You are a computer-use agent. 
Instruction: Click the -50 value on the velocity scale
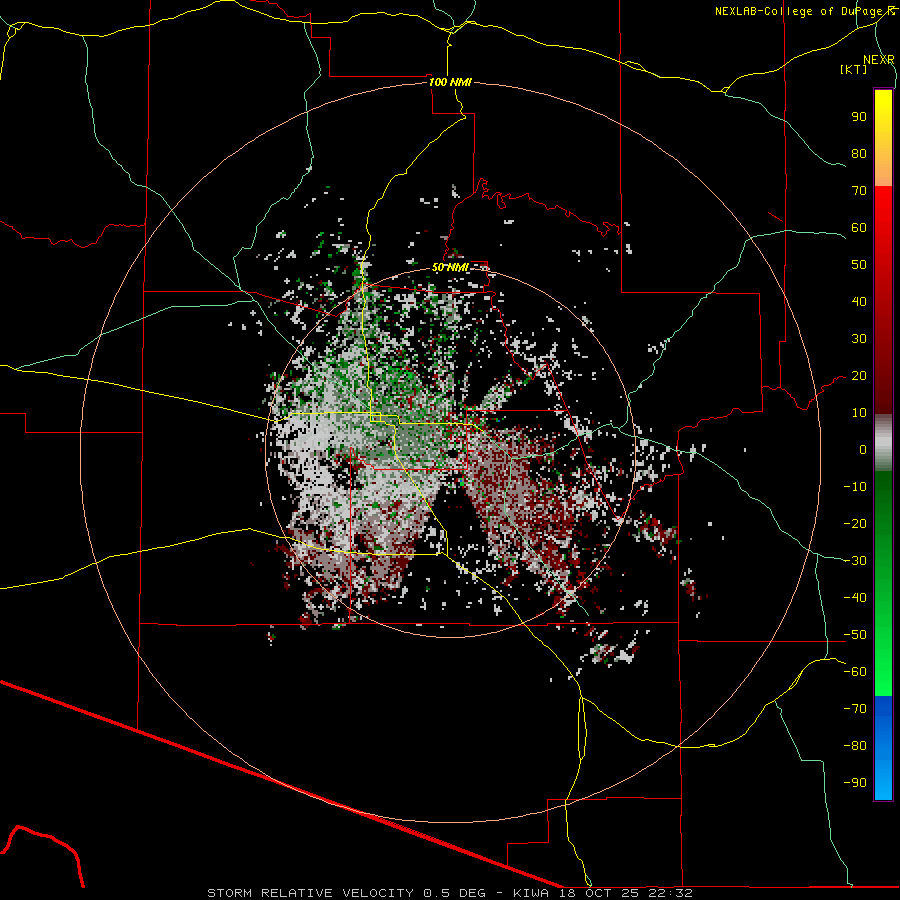[x=855, y=635]
